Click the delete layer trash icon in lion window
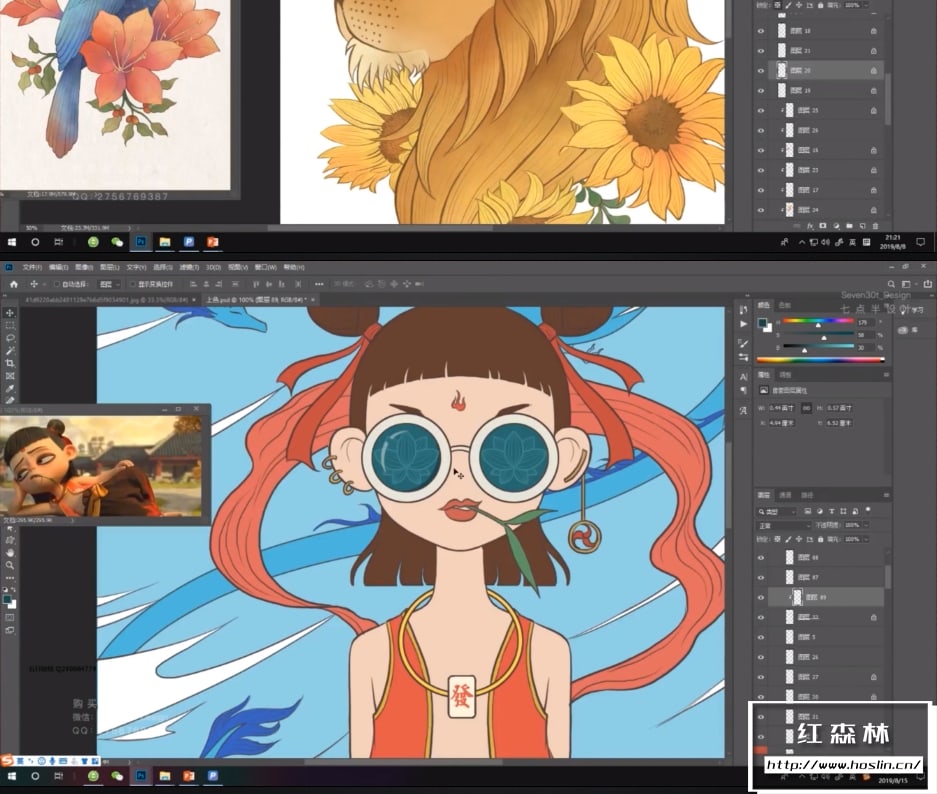Viewport: 937px width, 794px height. click(875, 226)
